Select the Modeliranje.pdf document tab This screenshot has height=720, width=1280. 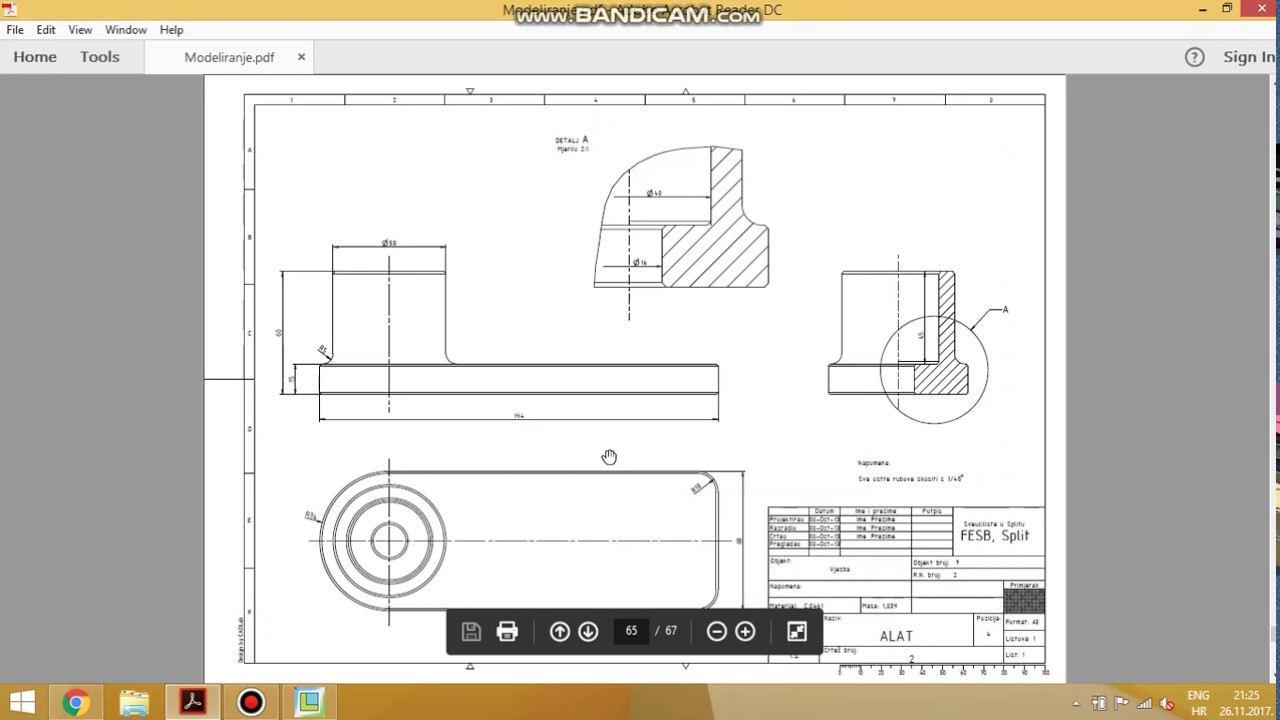pyautogui.click(x=229, y=57)
